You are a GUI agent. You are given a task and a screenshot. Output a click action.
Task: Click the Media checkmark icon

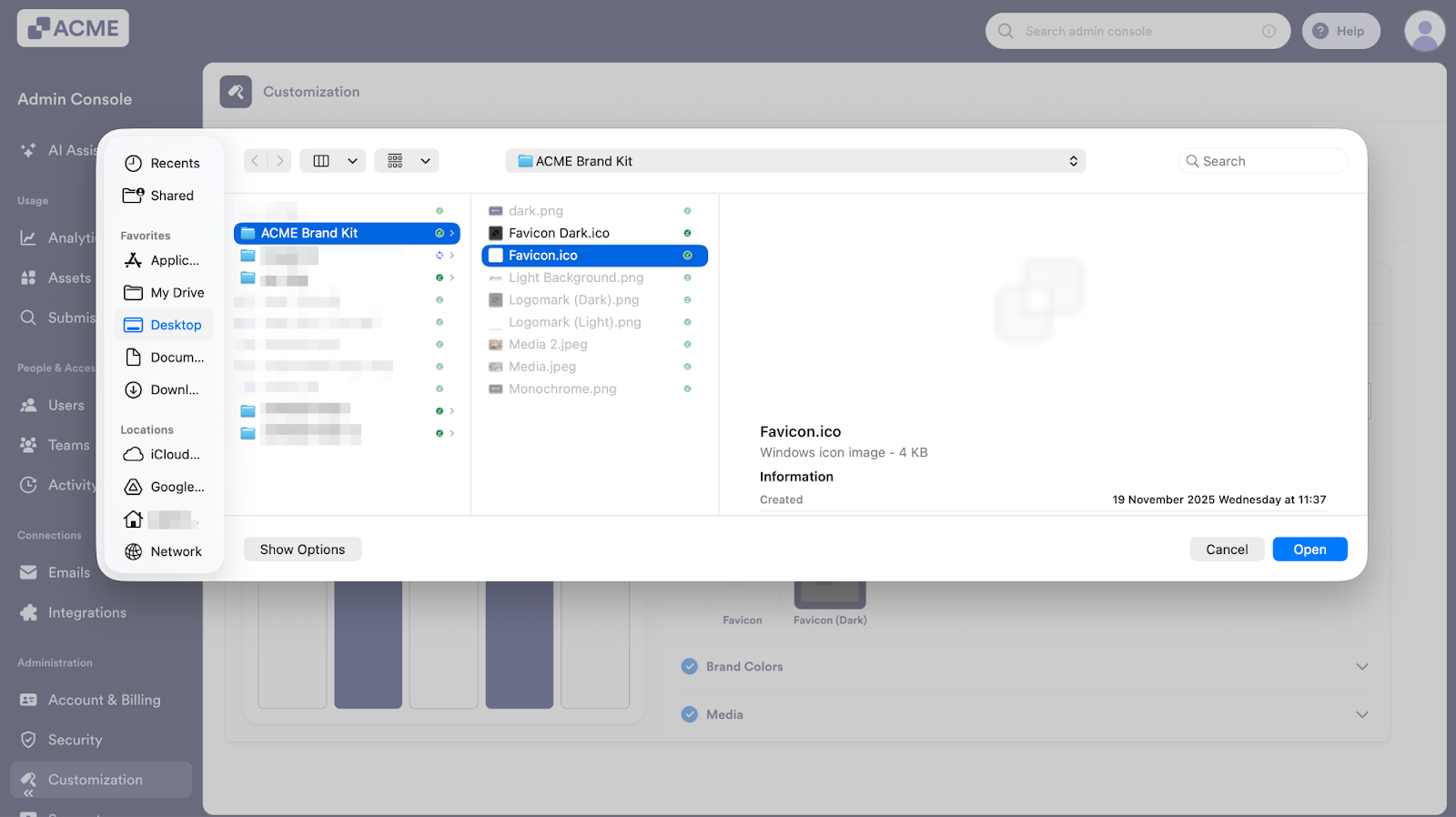click(x=690, y=715)
